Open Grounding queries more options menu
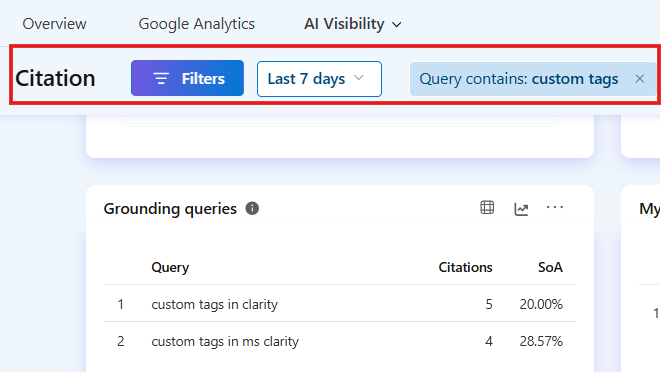661x372 pixels. coord(554,207)
